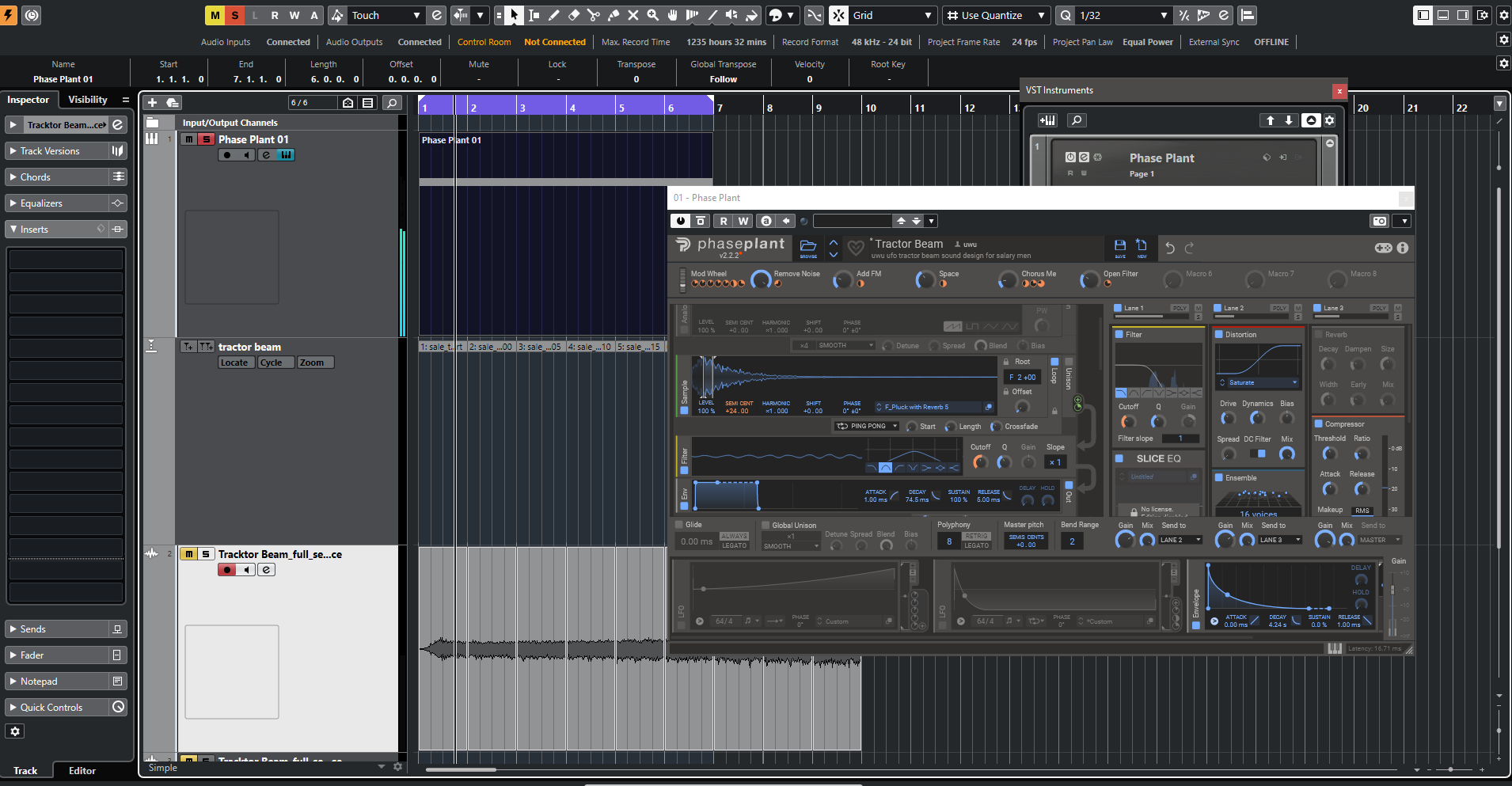The image size is (1512, 786).
Task: Switch to the Visibility tab
Action: [87, 100]
